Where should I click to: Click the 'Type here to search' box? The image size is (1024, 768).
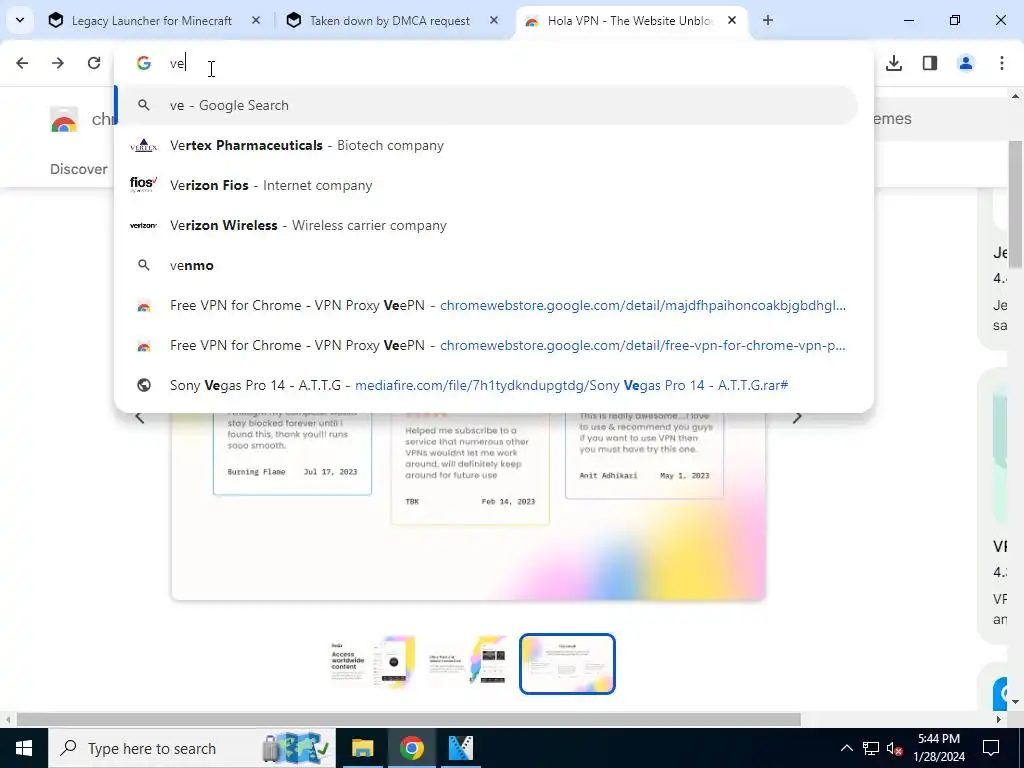192,748
